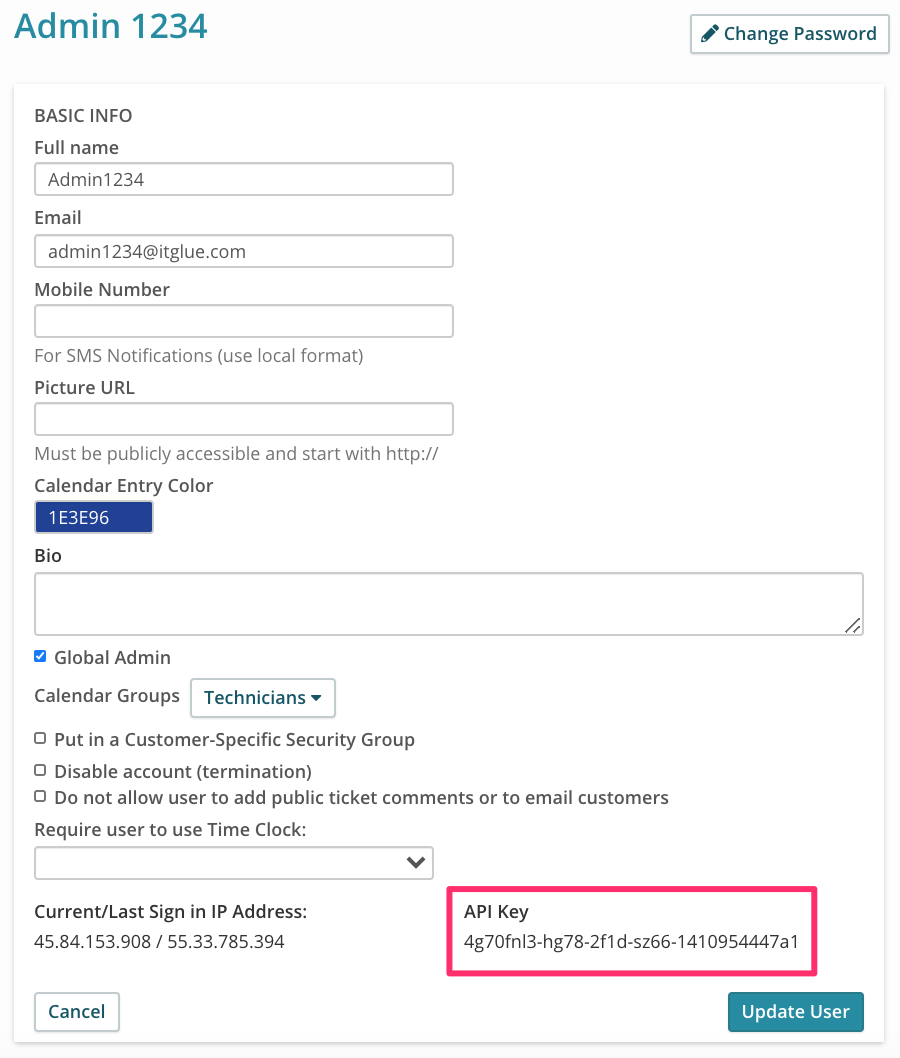Click the Full name input field

pos(243,179)
